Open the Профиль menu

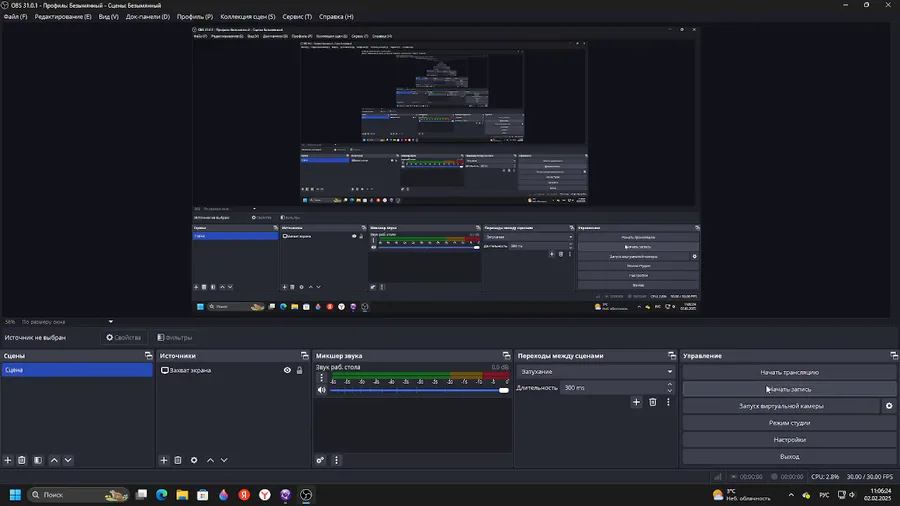pos(195,17)
